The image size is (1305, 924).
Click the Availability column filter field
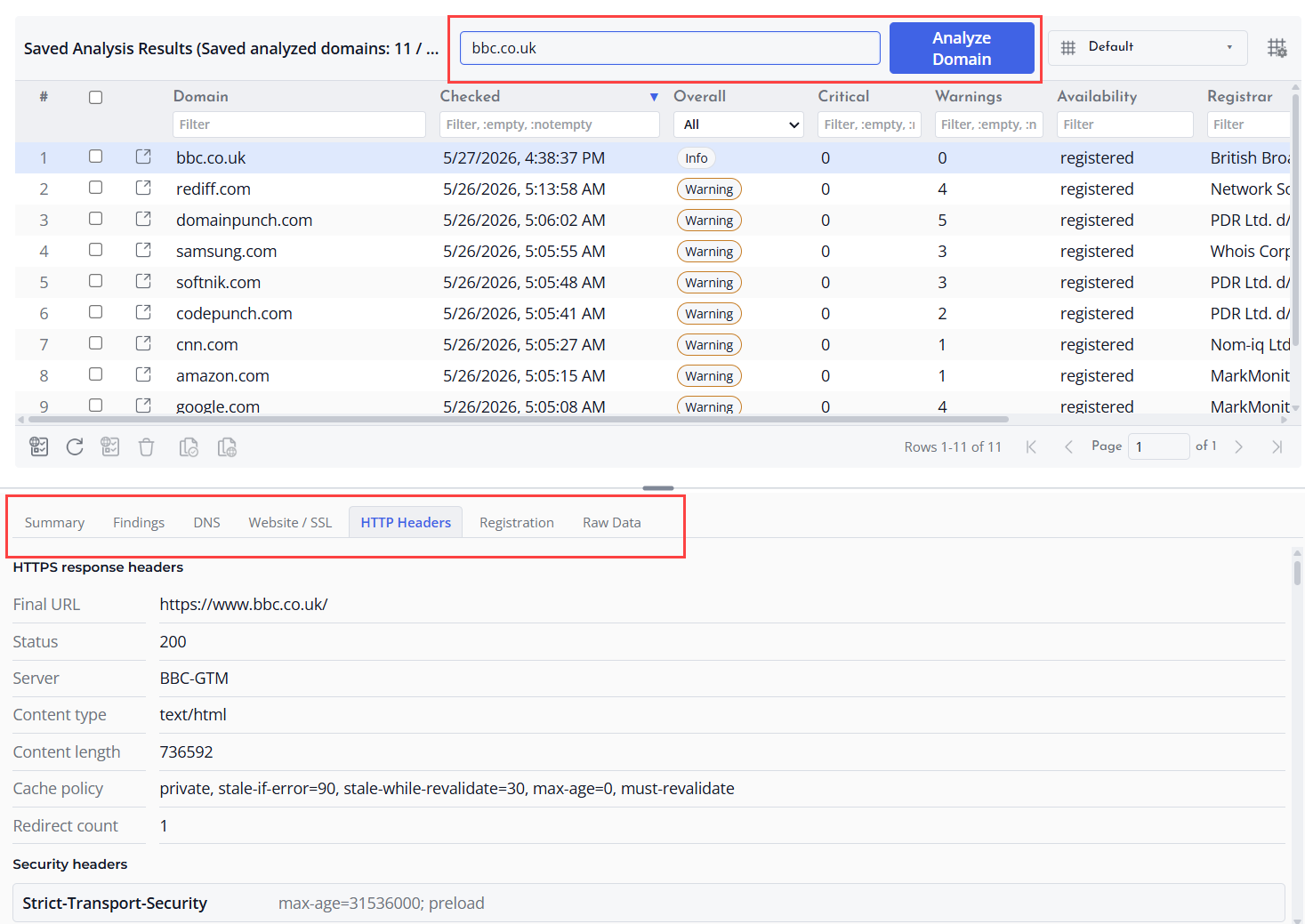click(x=1125, y=125)
